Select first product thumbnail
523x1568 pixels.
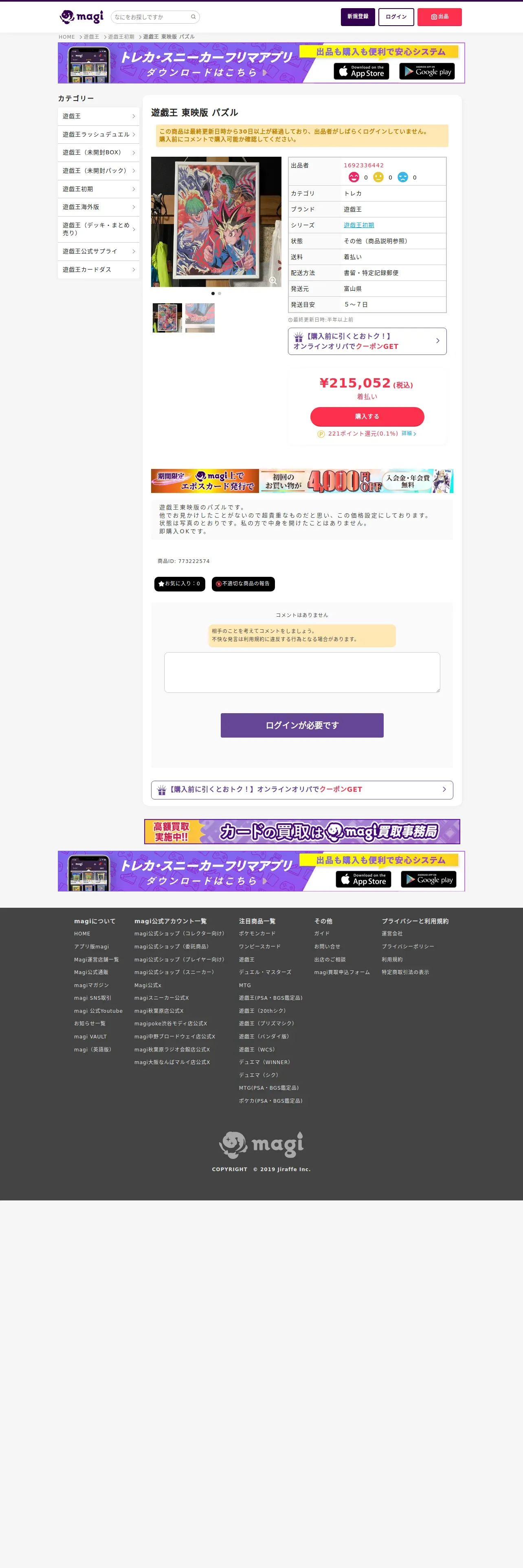[167, 318]
